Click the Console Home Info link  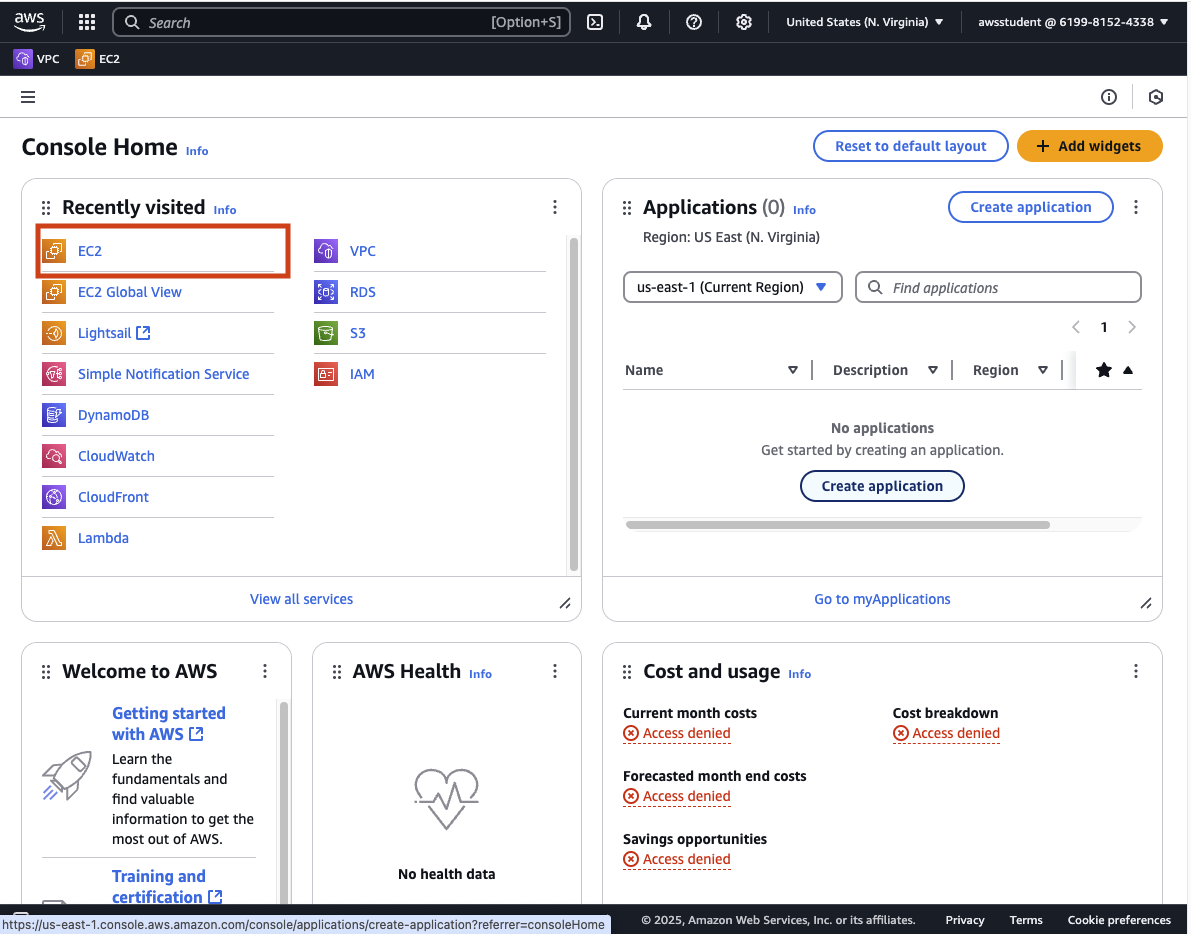197,151
